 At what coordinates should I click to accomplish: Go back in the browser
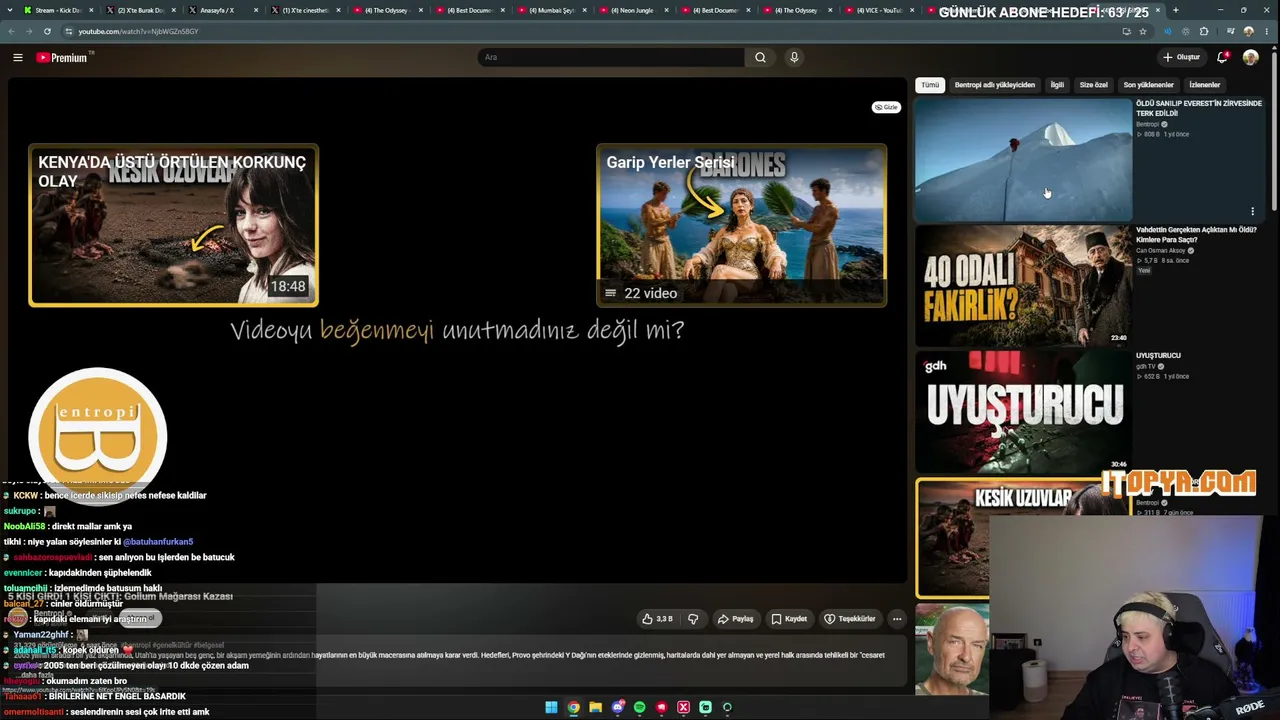pyautogui.click(x=12, y=31)
